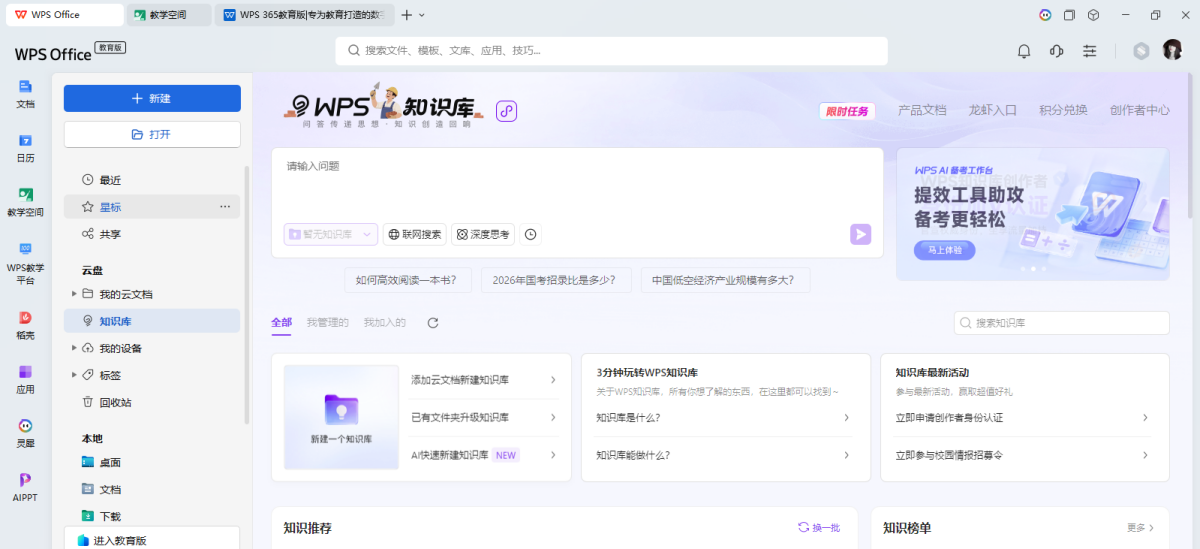Select 共享 in the sidebar

tap(152, 234)
